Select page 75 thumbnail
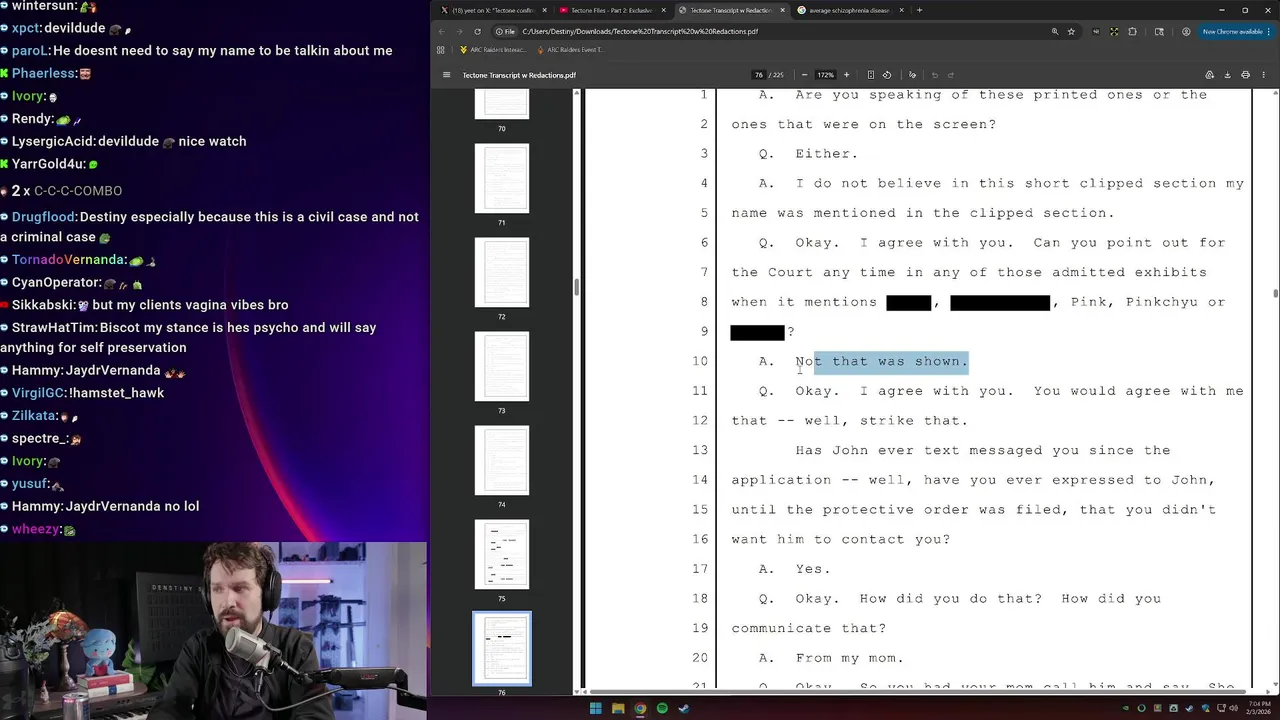The width and height of the screenshot is (1280, 720). click(502, 555)
